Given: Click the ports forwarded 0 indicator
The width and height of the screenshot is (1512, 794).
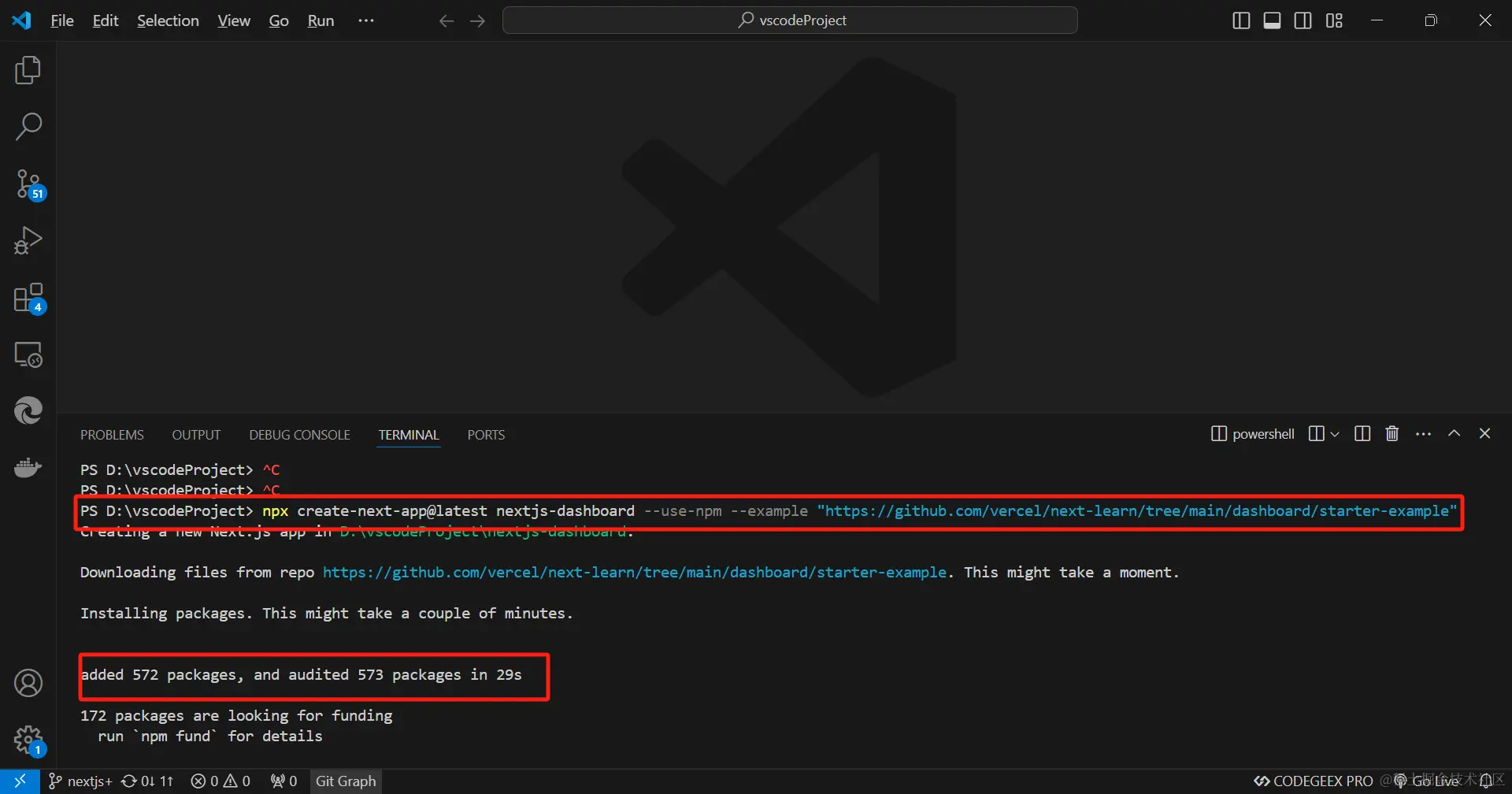Looking at the screenshot, I should tap(283, 781).
